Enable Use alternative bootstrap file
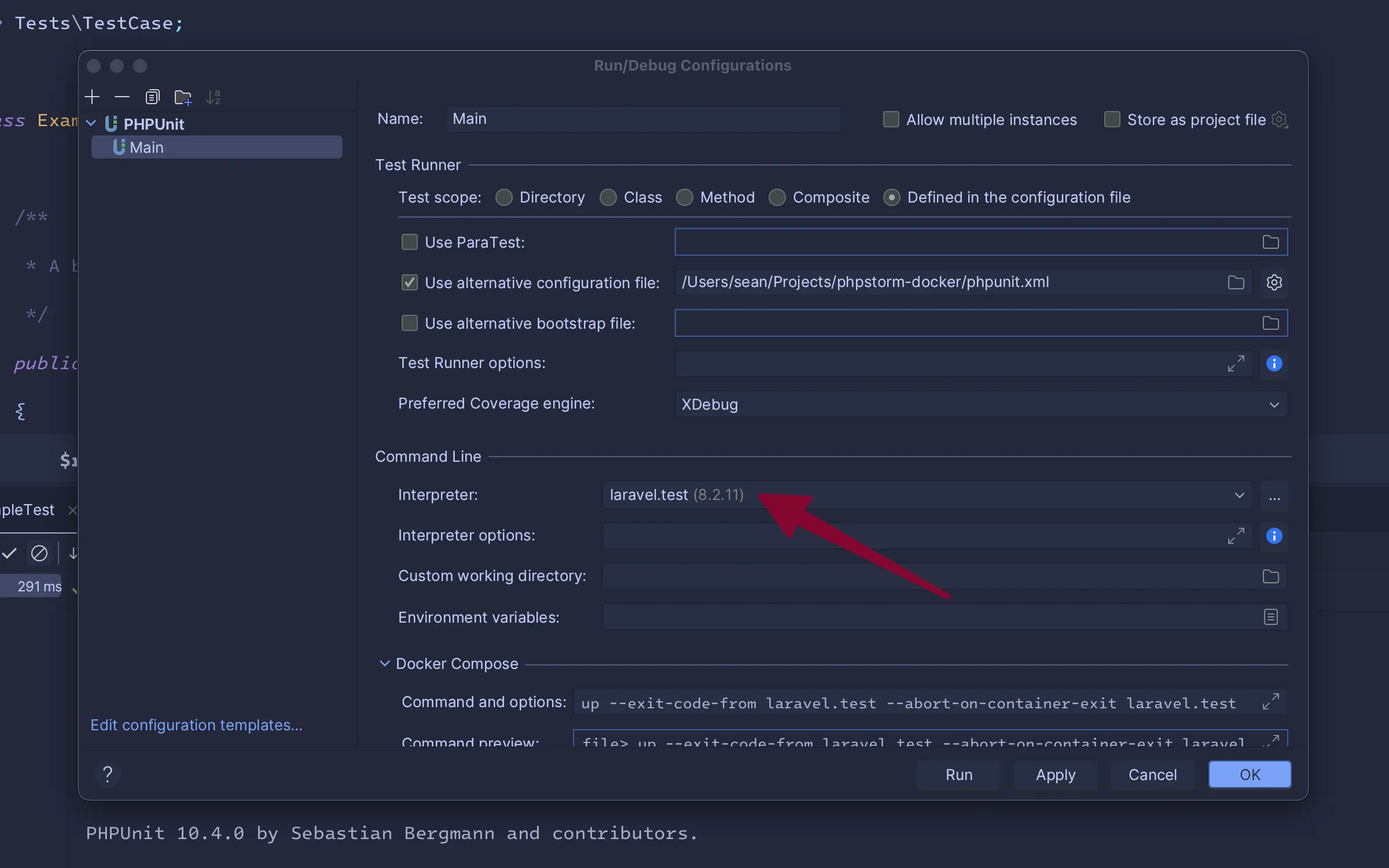This screenshot has width=1389, height=868. coord(409,323)
